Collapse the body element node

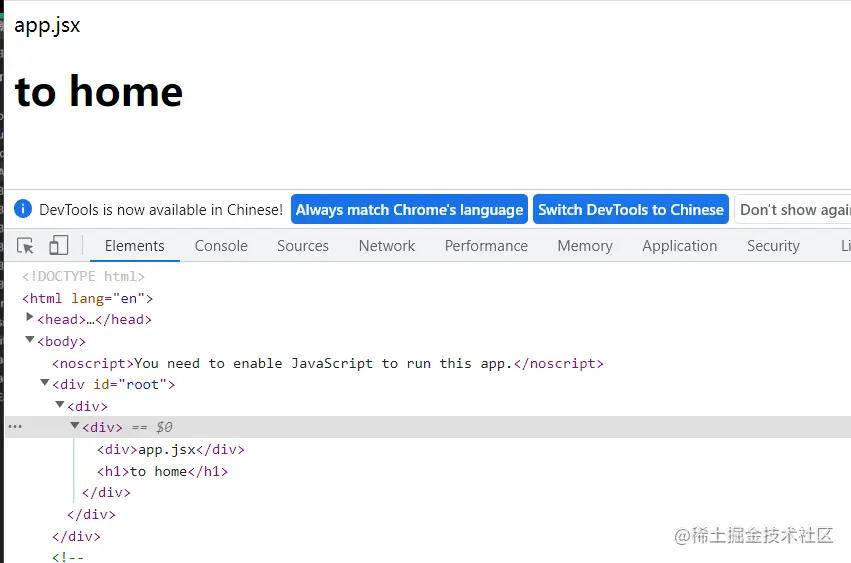(x=30, y=340)
